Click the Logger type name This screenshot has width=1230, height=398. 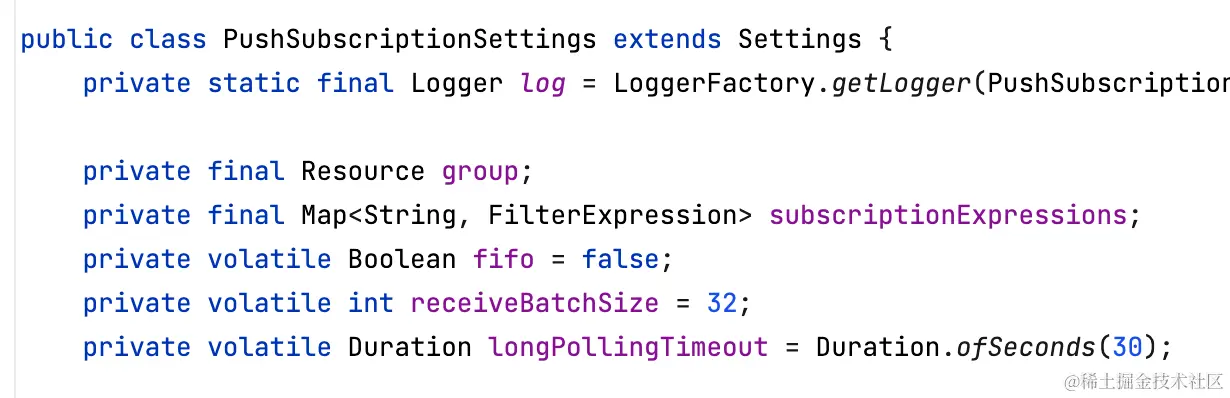457,83
